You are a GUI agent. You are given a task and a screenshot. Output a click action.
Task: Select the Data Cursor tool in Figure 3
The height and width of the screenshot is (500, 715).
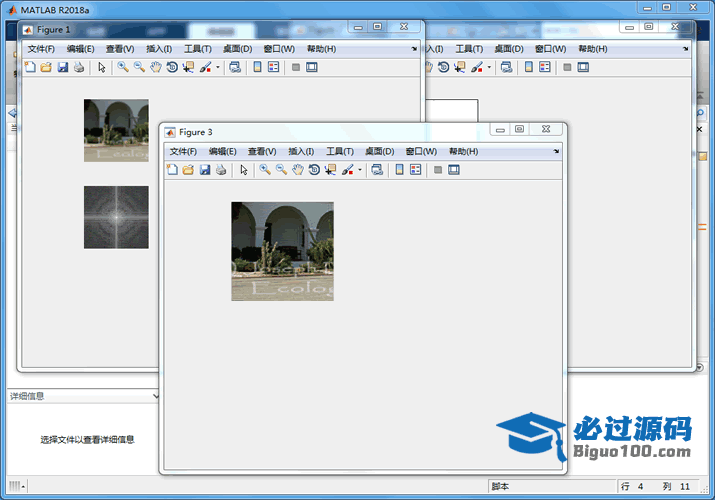(x=330, y=170)
